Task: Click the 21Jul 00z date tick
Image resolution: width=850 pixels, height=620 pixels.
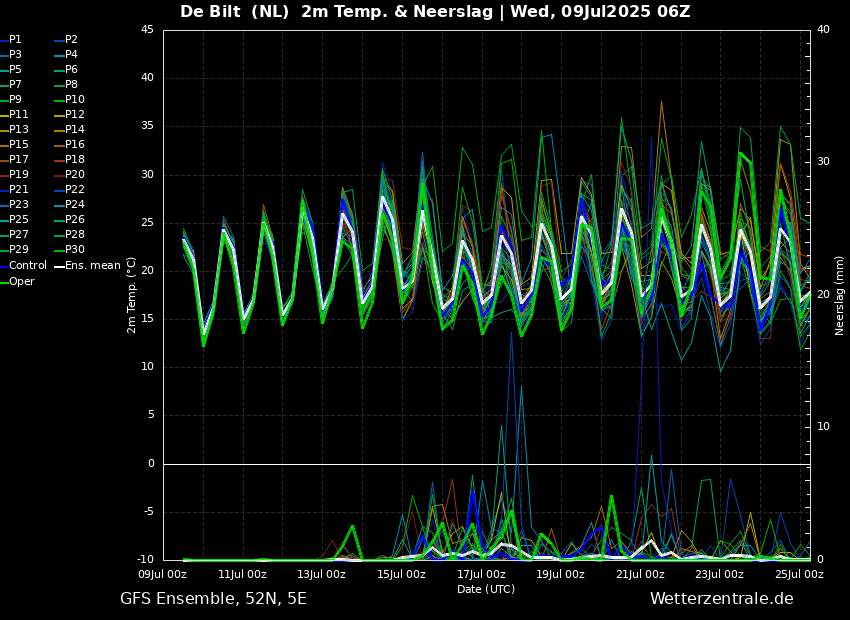Action: coord(640,574)
